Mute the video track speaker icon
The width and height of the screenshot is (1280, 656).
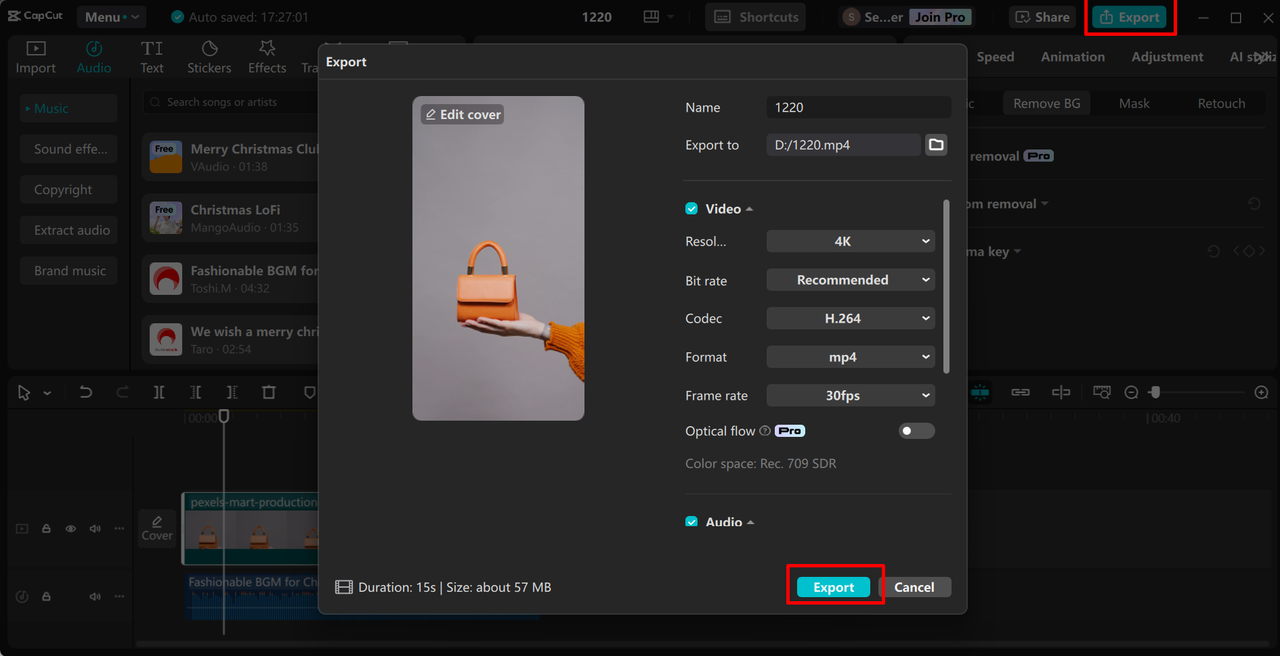95,528
